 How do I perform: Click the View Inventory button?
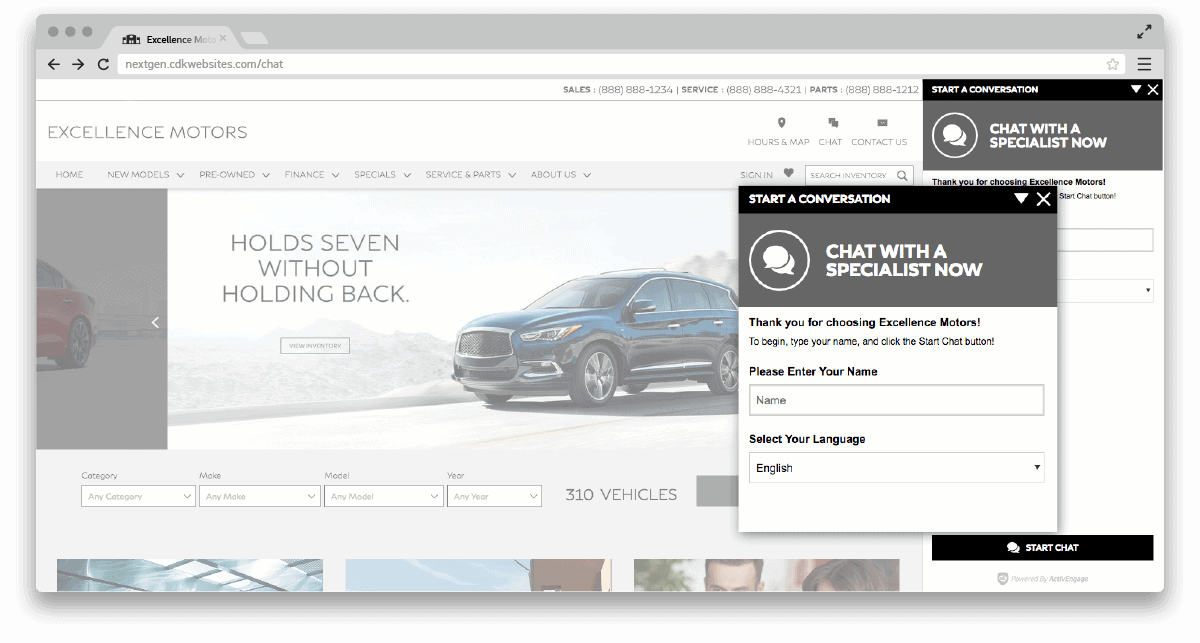pyautogui.click(x=315, y=346)
